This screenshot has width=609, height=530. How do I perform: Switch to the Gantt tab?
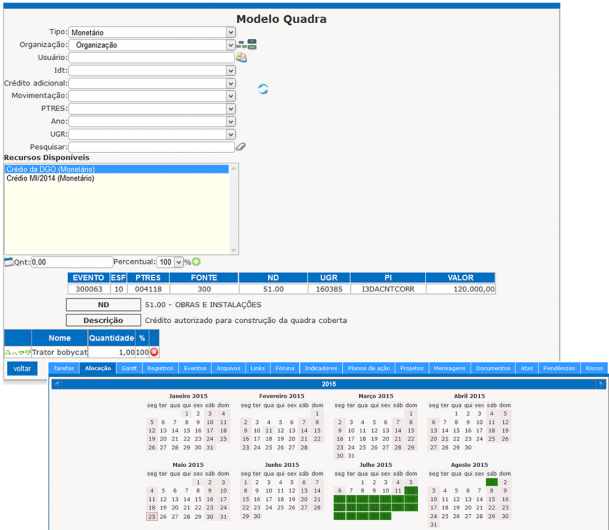129,368
